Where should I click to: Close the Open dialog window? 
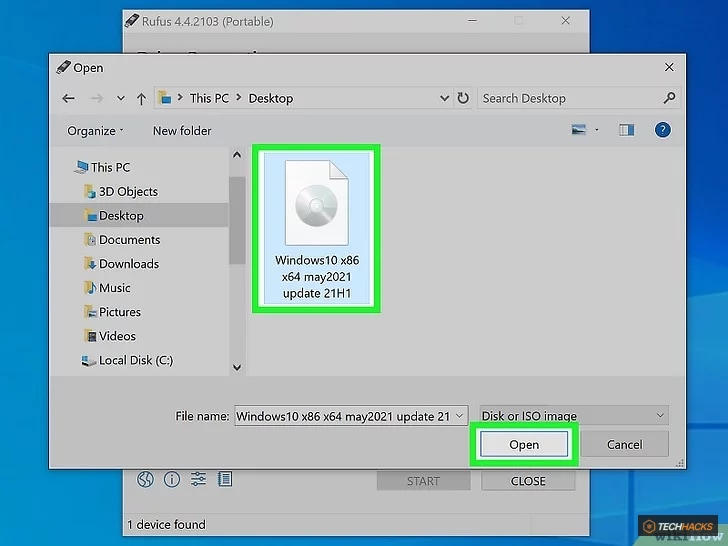pyautogui.click(x=669, y=67)
